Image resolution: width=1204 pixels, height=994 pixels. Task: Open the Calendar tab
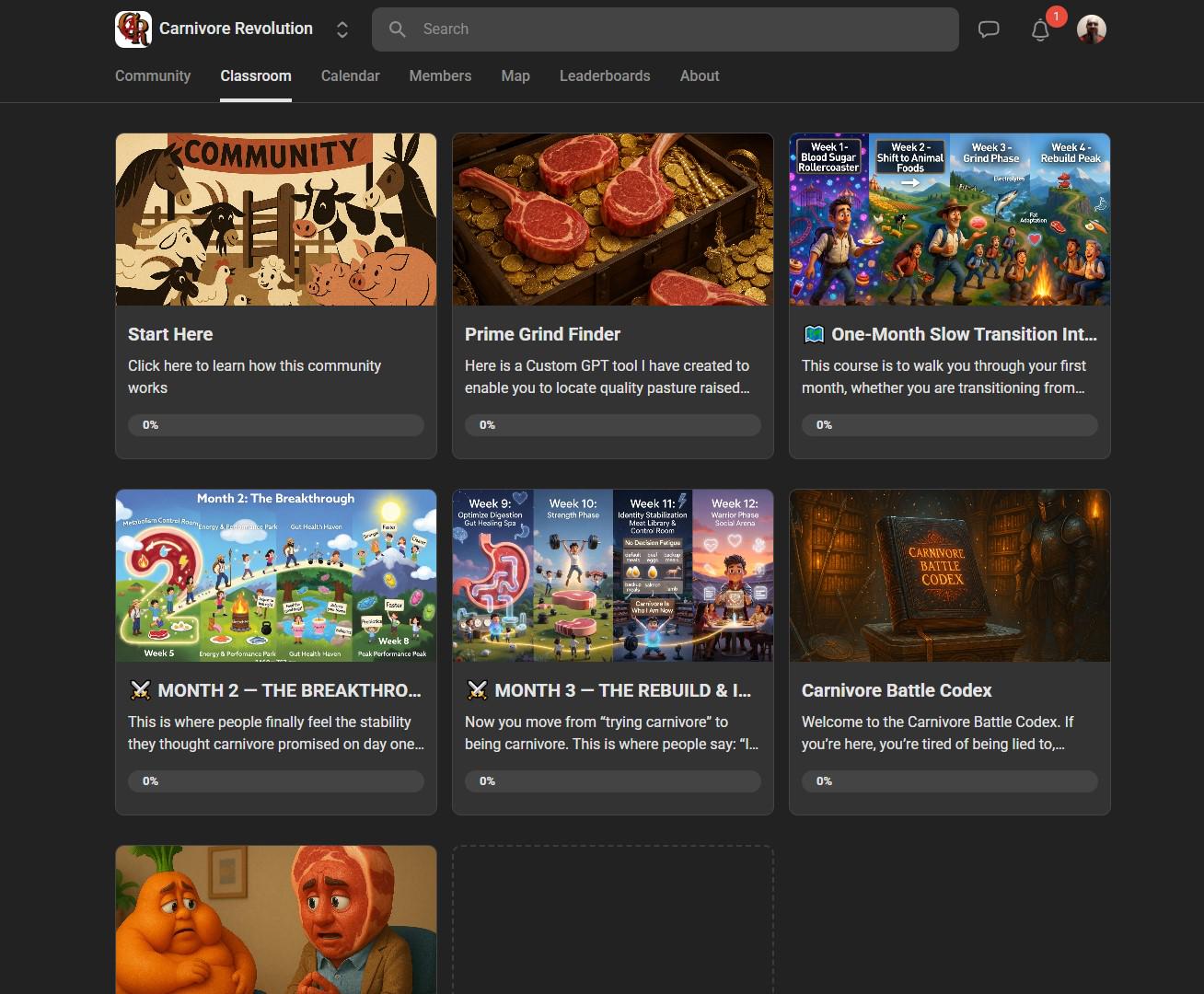(x=350, y=76)
